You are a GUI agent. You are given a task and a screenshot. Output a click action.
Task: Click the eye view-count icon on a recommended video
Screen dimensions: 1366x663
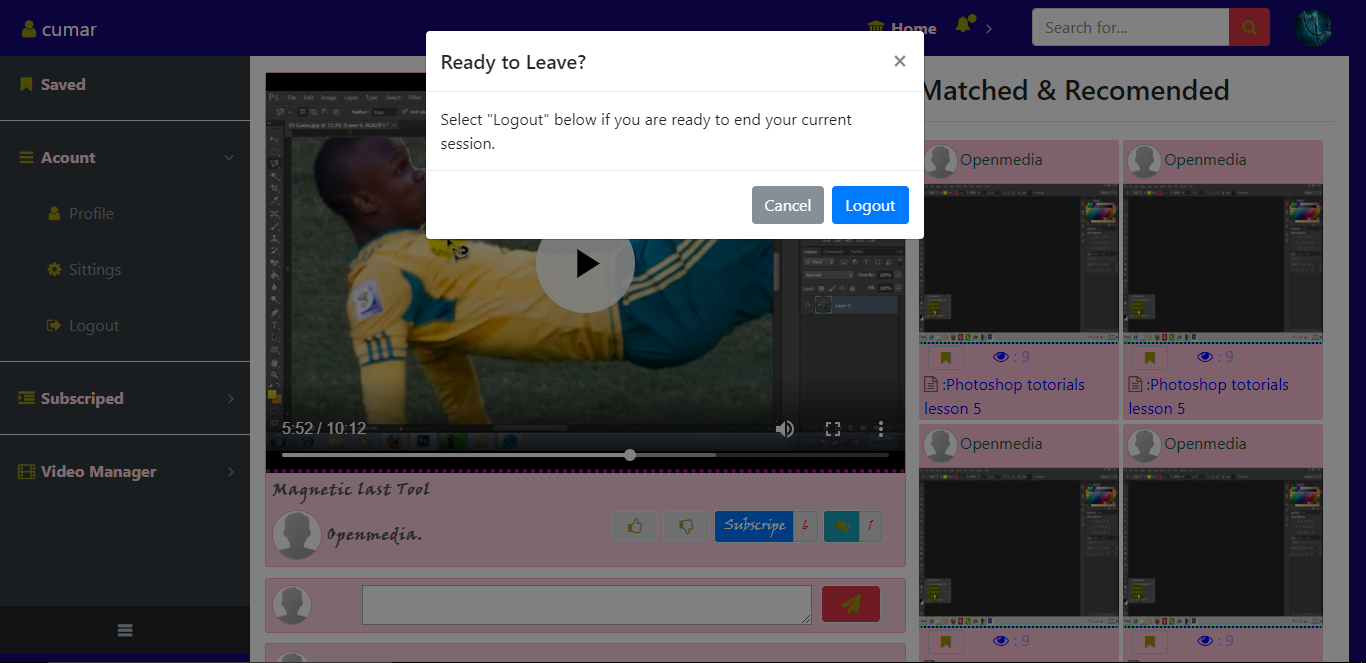coord(1000,356)
